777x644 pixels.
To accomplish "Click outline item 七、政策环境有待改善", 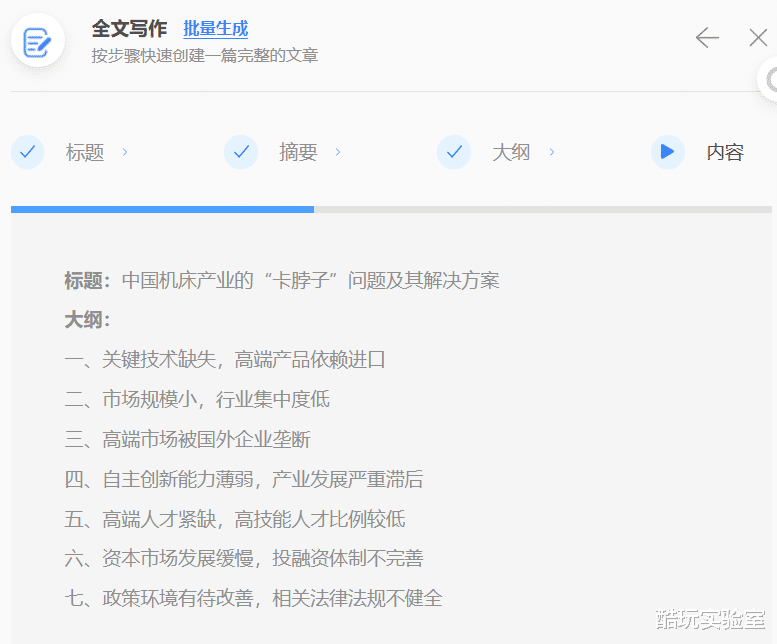I will (253, 598).
